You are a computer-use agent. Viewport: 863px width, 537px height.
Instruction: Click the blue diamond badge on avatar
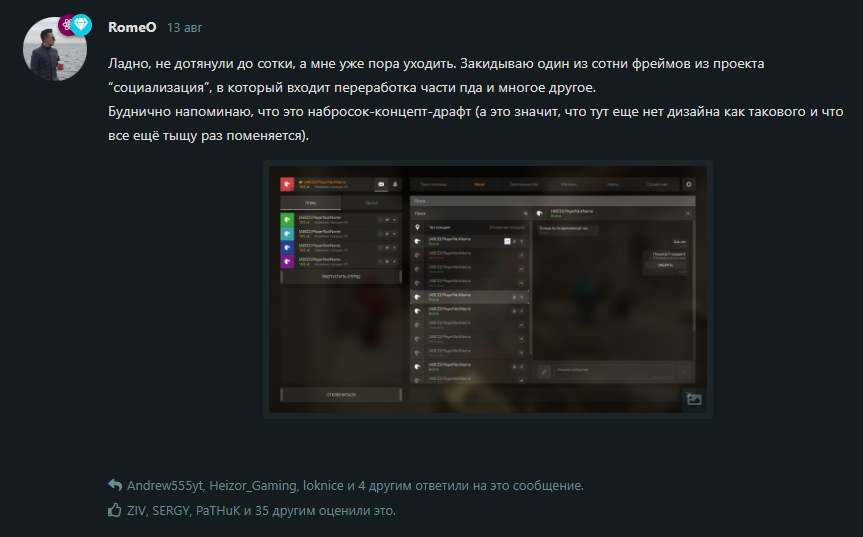tap(81, 24)
